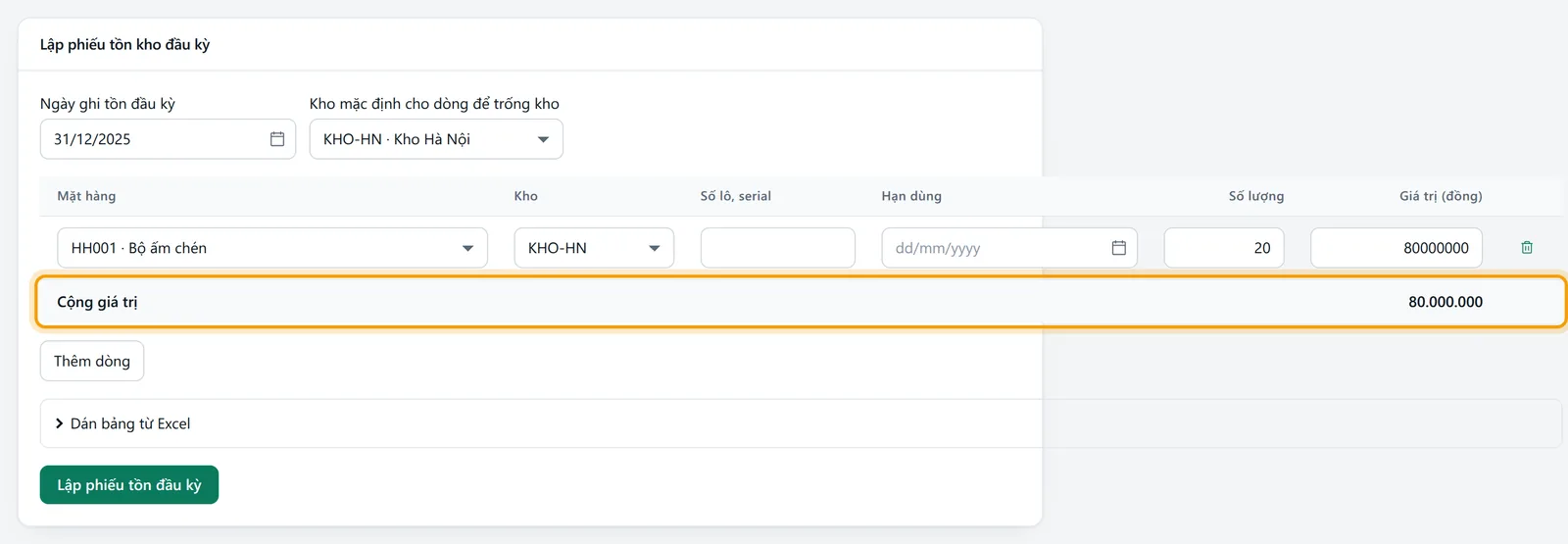Open calendar picker in opening date field
Image resolution: width=1568 pixels, height=544 pixels.
pos(277,139)
